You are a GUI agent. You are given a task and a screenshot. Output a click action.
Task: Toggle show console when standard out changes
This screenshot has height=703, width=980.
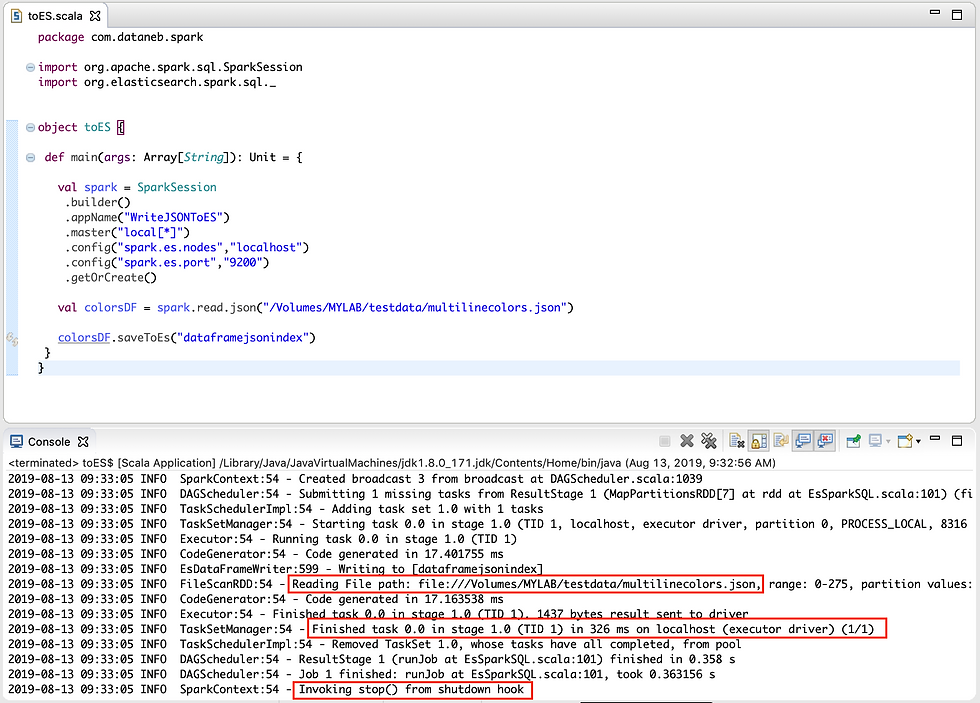click(x=803, y=441)
